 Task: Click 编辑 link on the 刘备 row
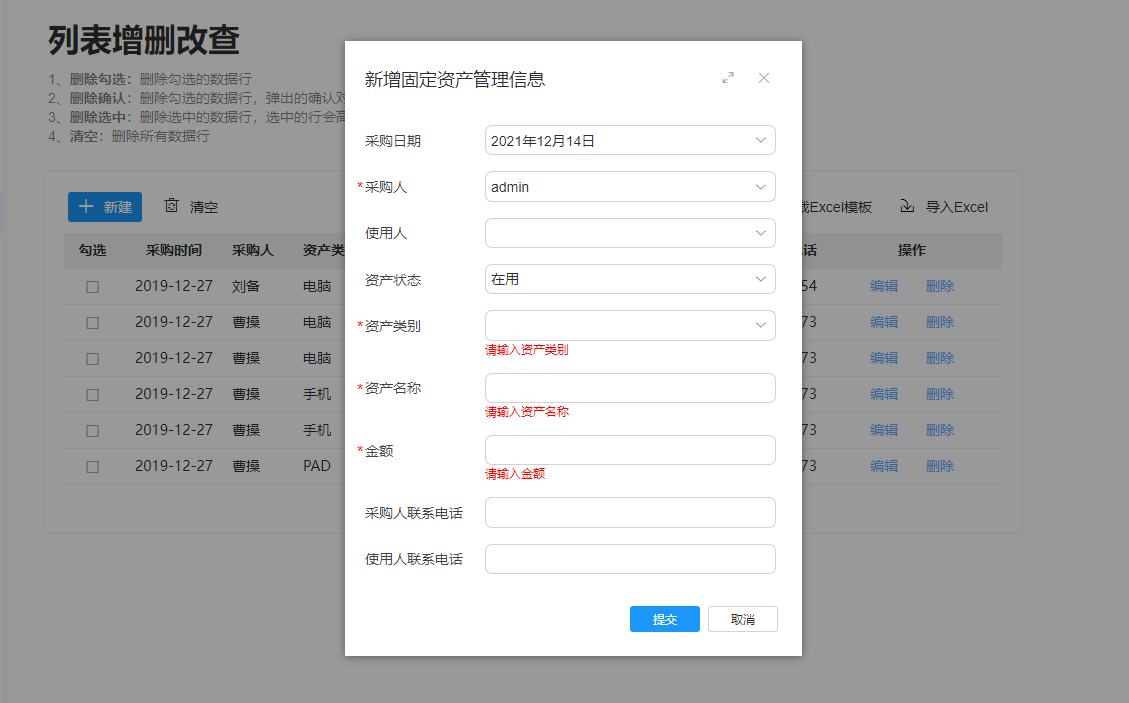click(x=884, y=286)
